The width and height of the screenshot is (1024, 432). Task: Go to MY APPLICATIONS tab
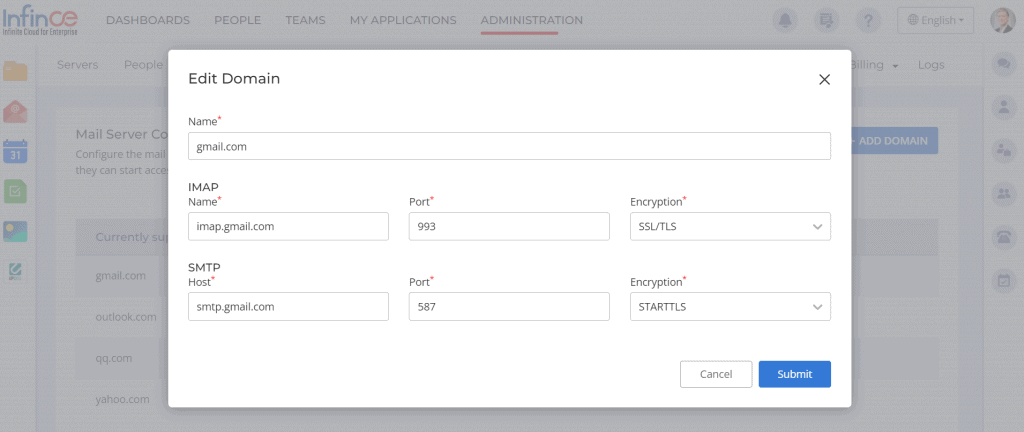click(x=403, y=20)
